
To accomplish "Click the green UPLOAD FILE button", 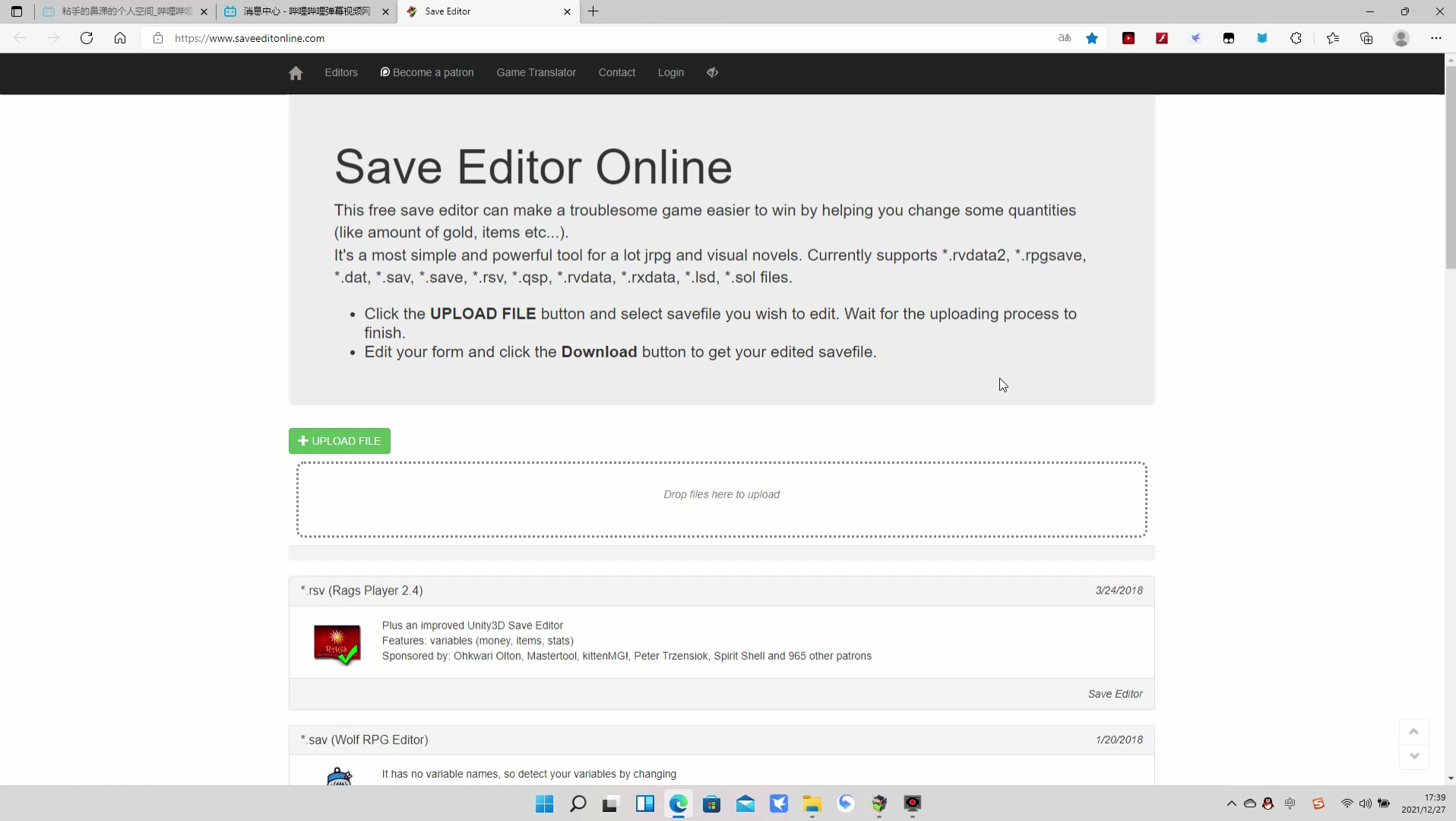I will coord(340,441).
